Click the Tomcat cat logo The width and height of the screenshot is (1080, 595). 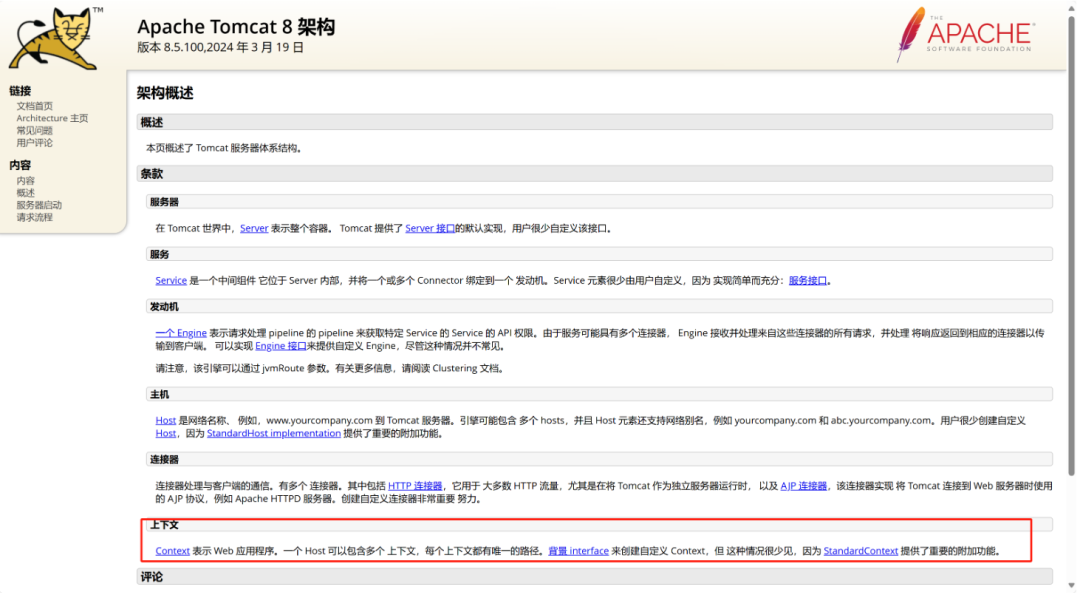53,39
